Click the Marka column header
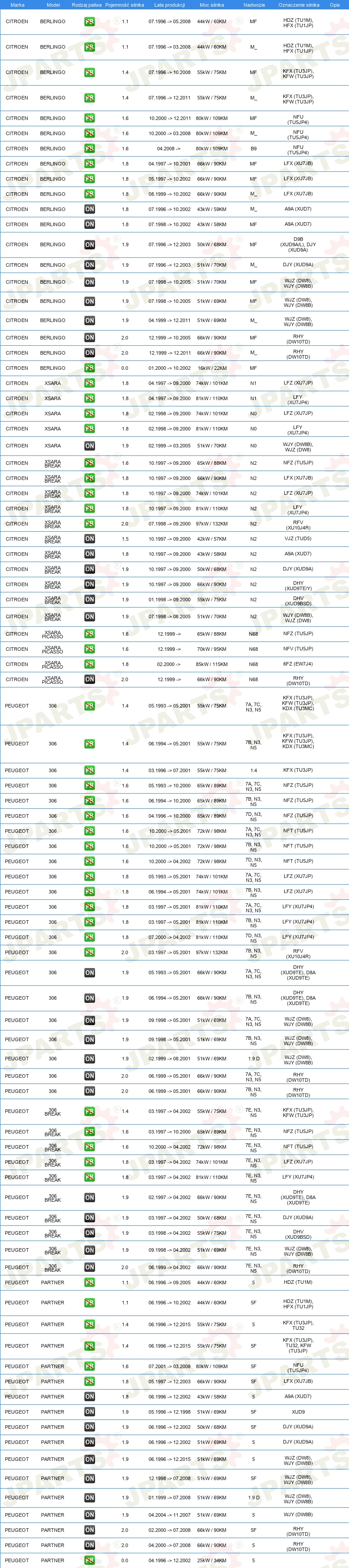Image resolution: width=349 pixels, height=1568 pixels. pyautogui.click(x=18, y=5)
